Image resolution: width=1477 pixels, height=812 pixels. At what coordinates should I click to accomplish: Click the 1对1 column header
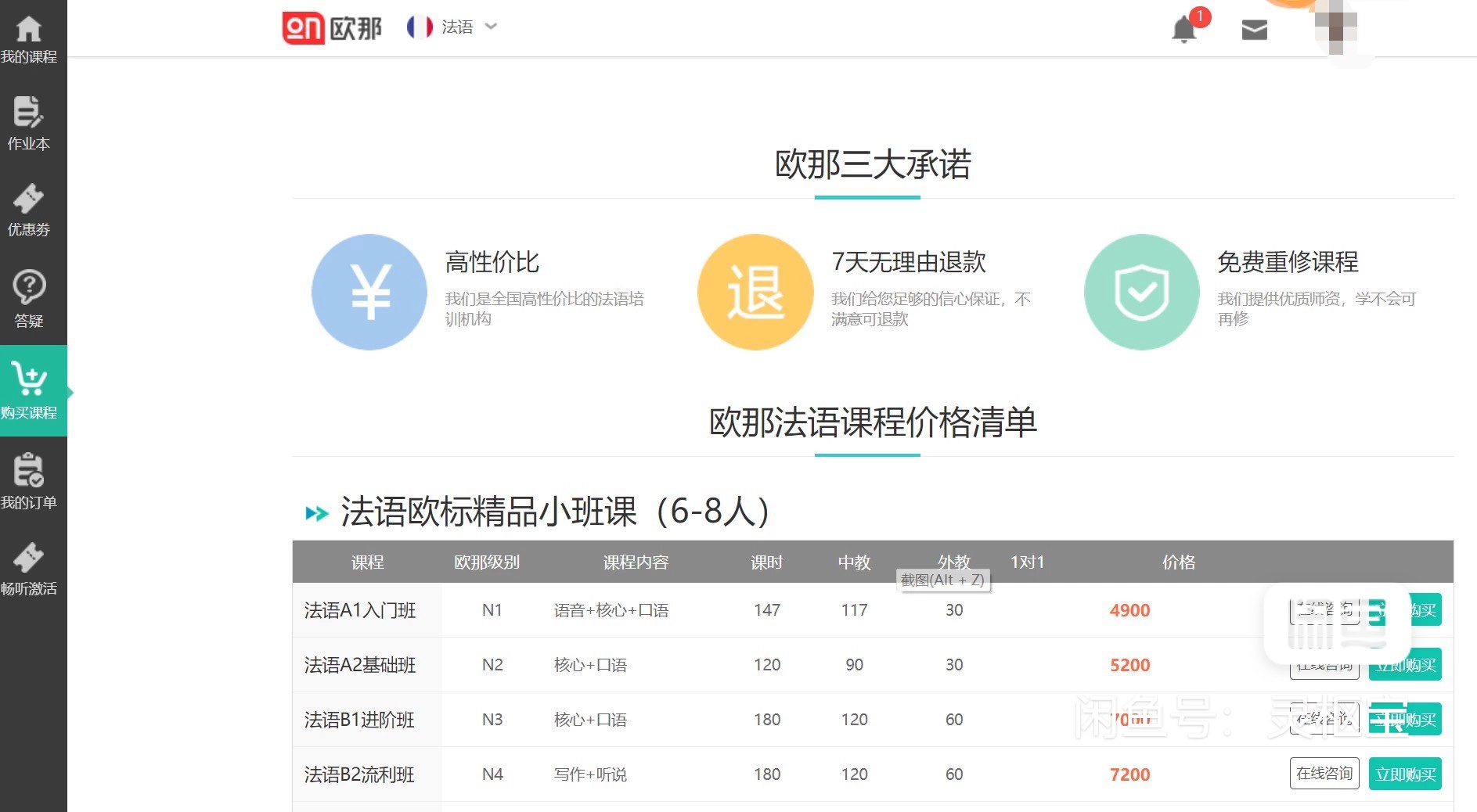click(1027, 562)
